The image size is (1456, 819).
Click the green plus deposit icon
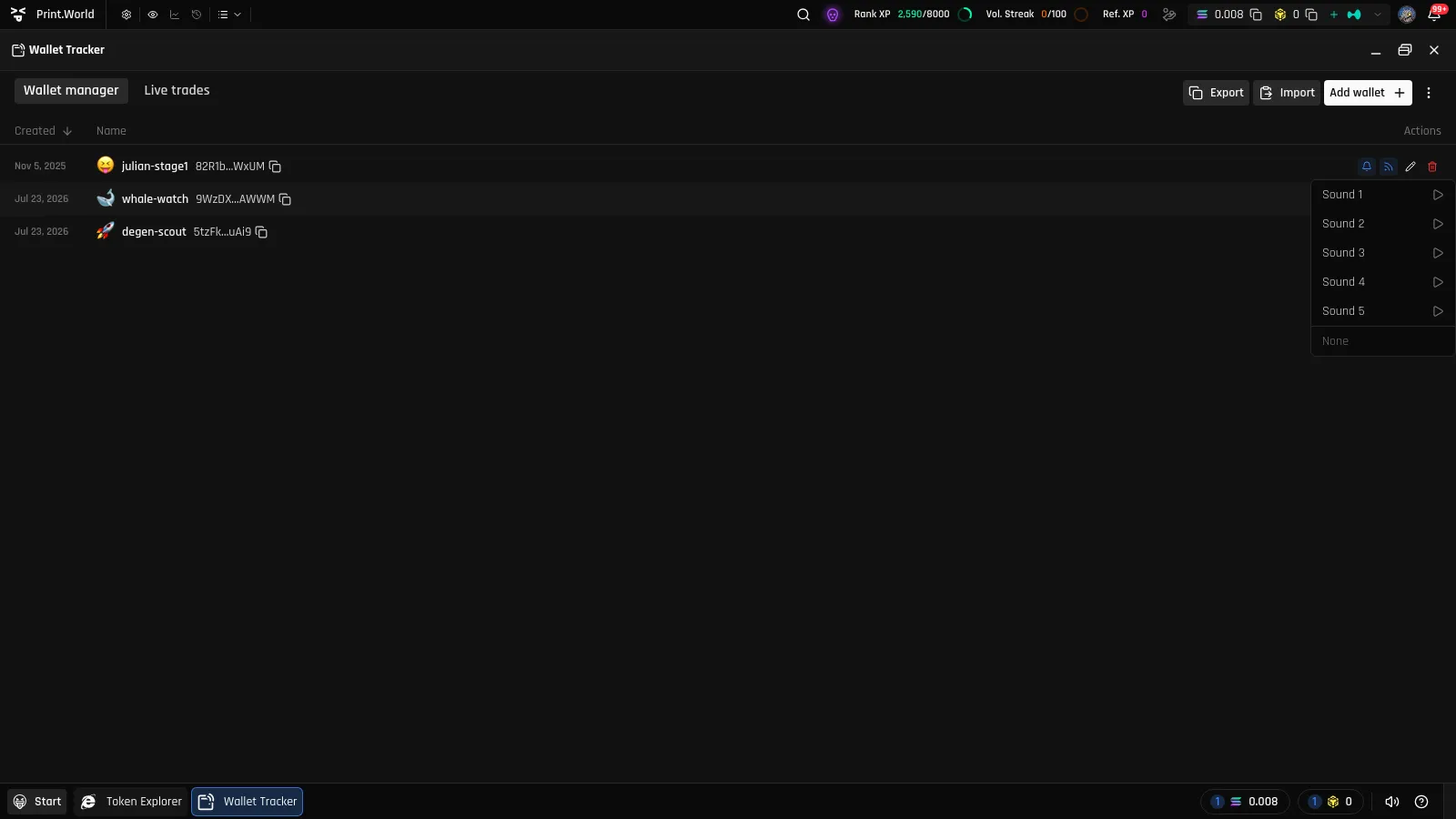point(1334,15)
